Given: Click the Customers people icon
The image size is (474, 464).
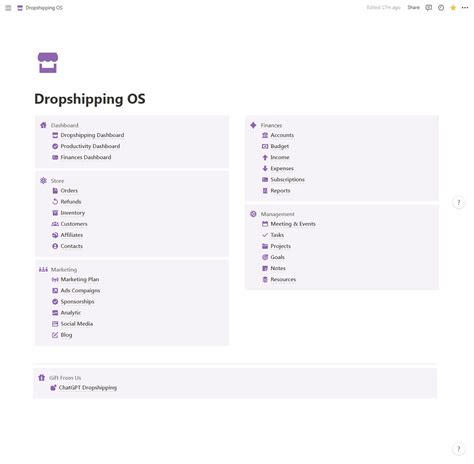Looking at the screenshot, I should coord(55,224).
